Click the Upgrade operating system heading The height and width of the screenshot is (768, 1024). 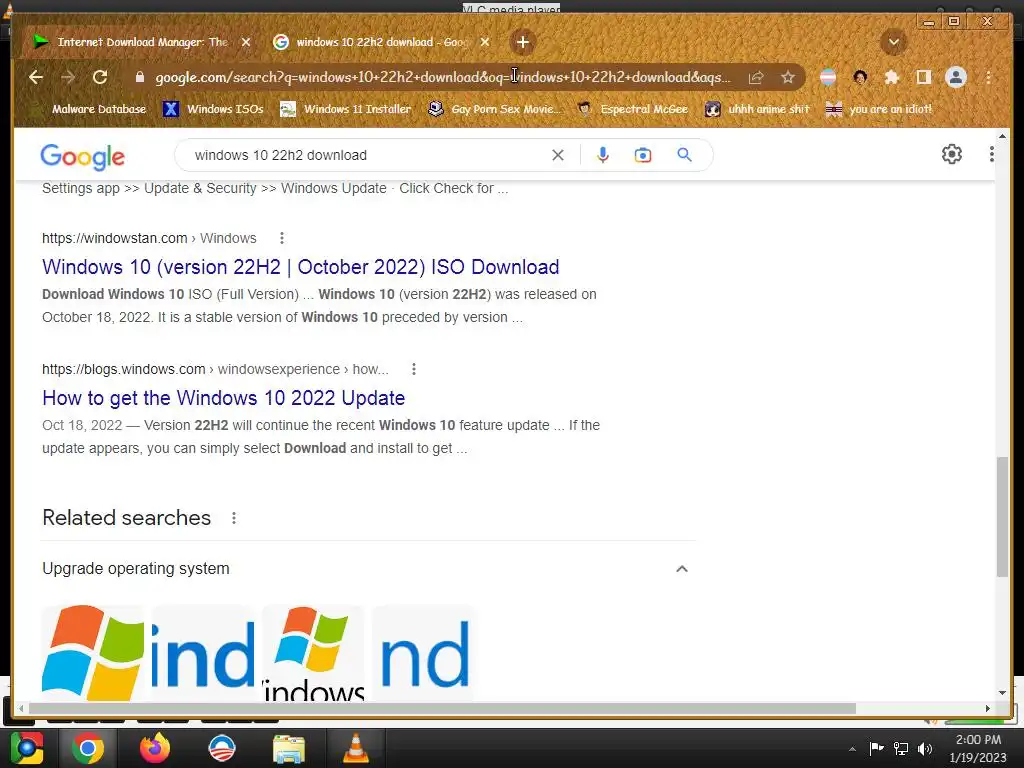pyautogui.click(x=136, y=569)
